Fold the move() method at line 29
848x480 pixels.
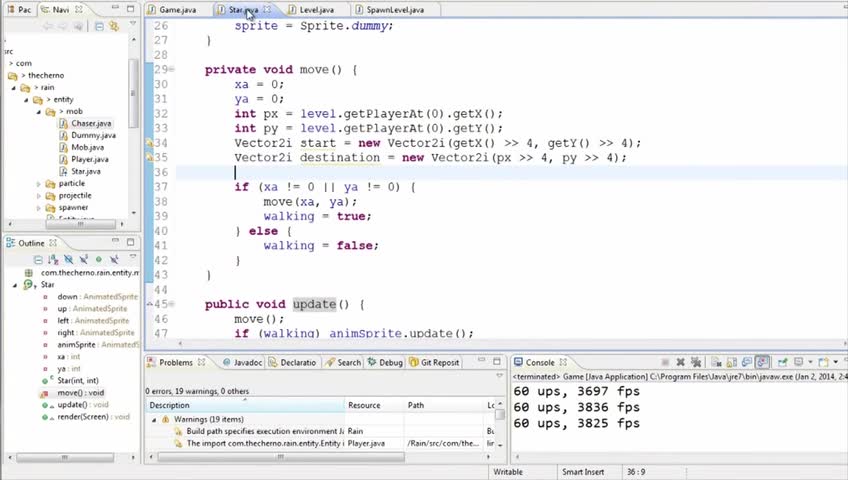click(x=171, y=69)
